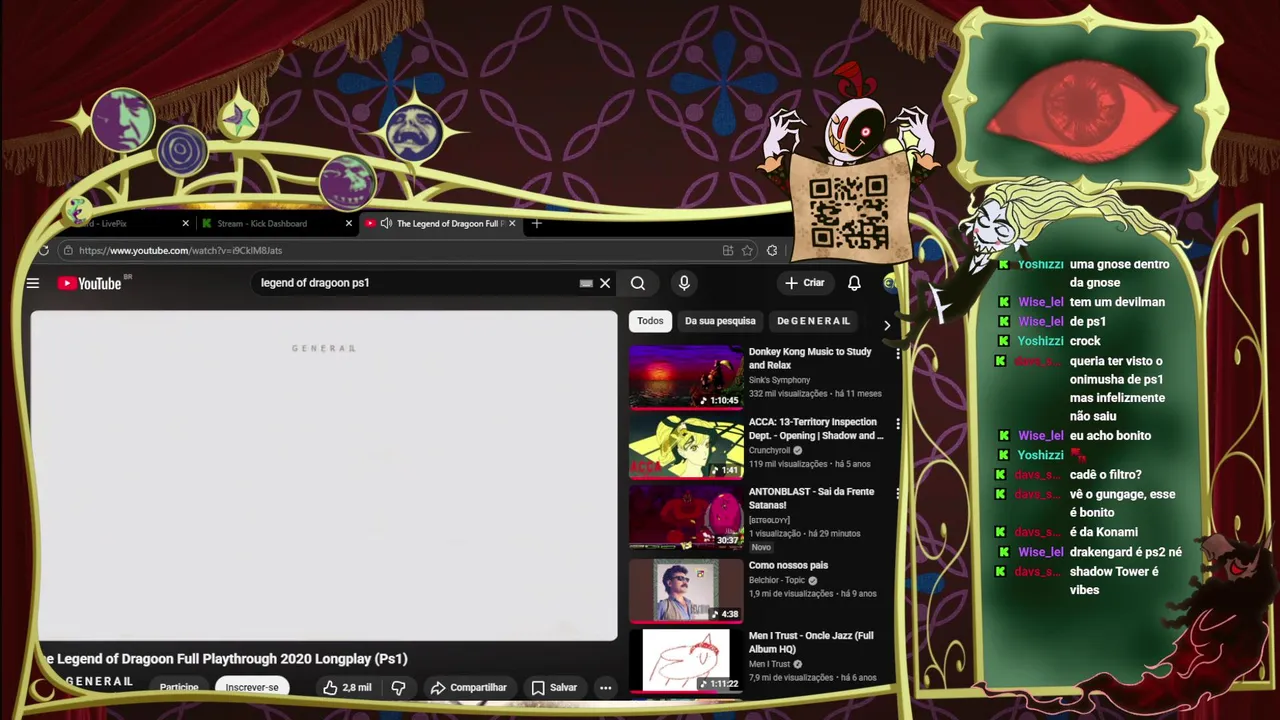The width and height of the screenshot is (1280, 720).
Task: Show more filter chips with right arrow
Action: point(886,325)
